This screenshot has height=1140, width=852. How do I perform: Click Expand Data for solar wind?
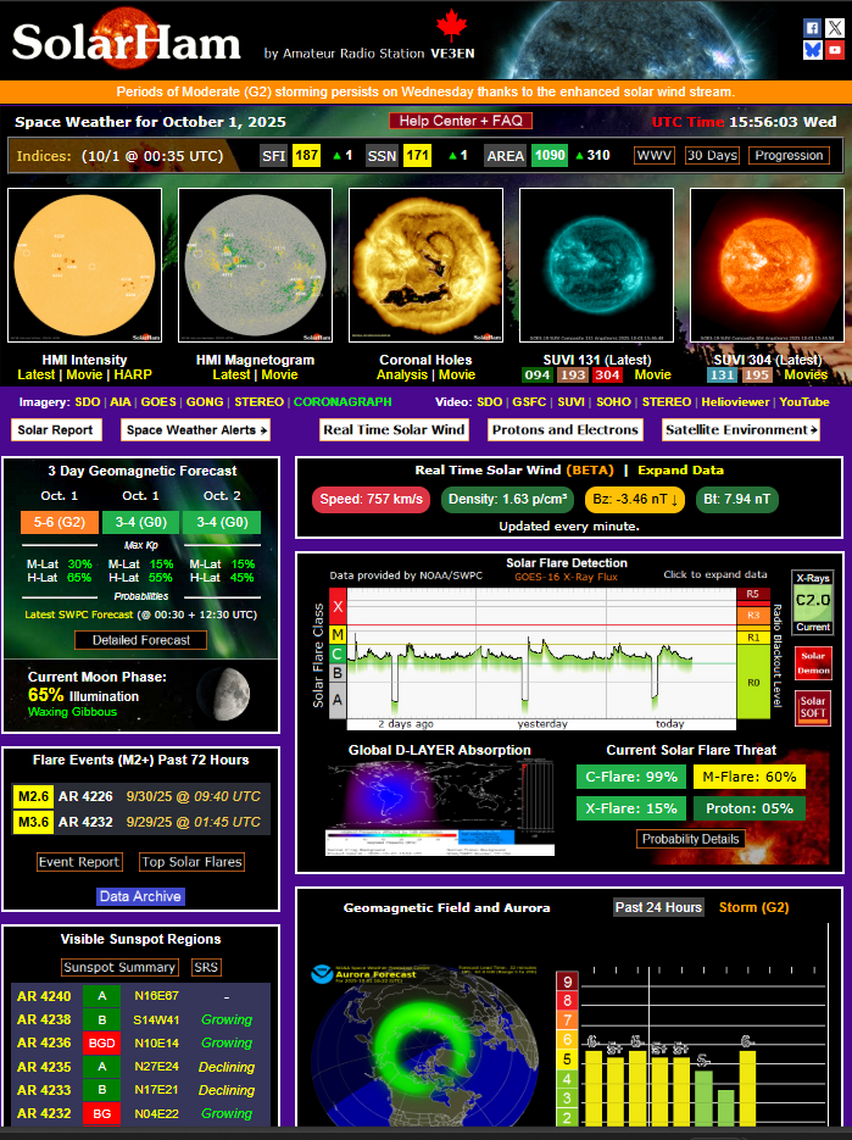click(x=680, y=470)
